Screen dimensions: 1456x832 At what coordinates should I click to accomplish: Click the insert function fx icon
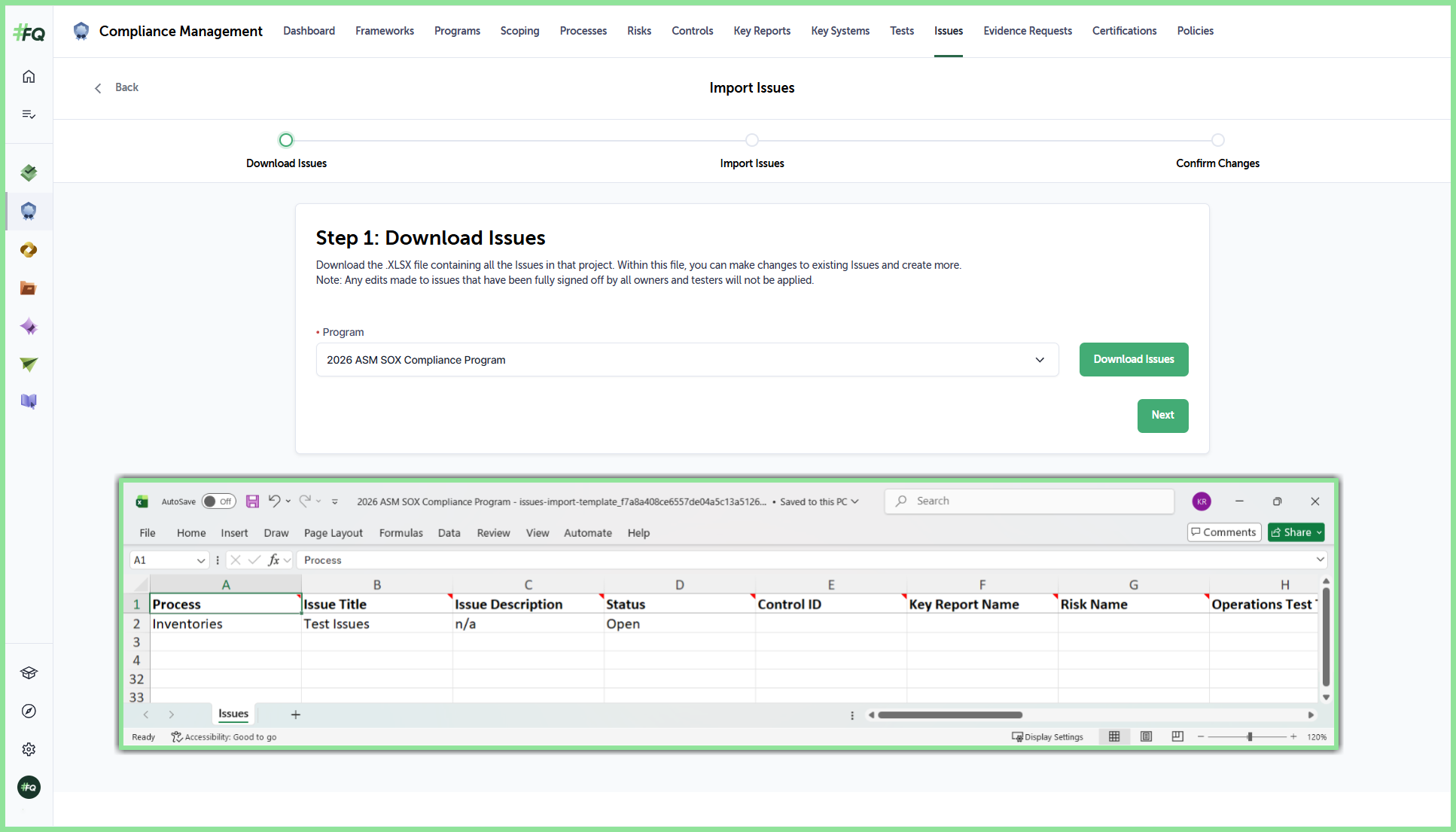click(273, 559)
